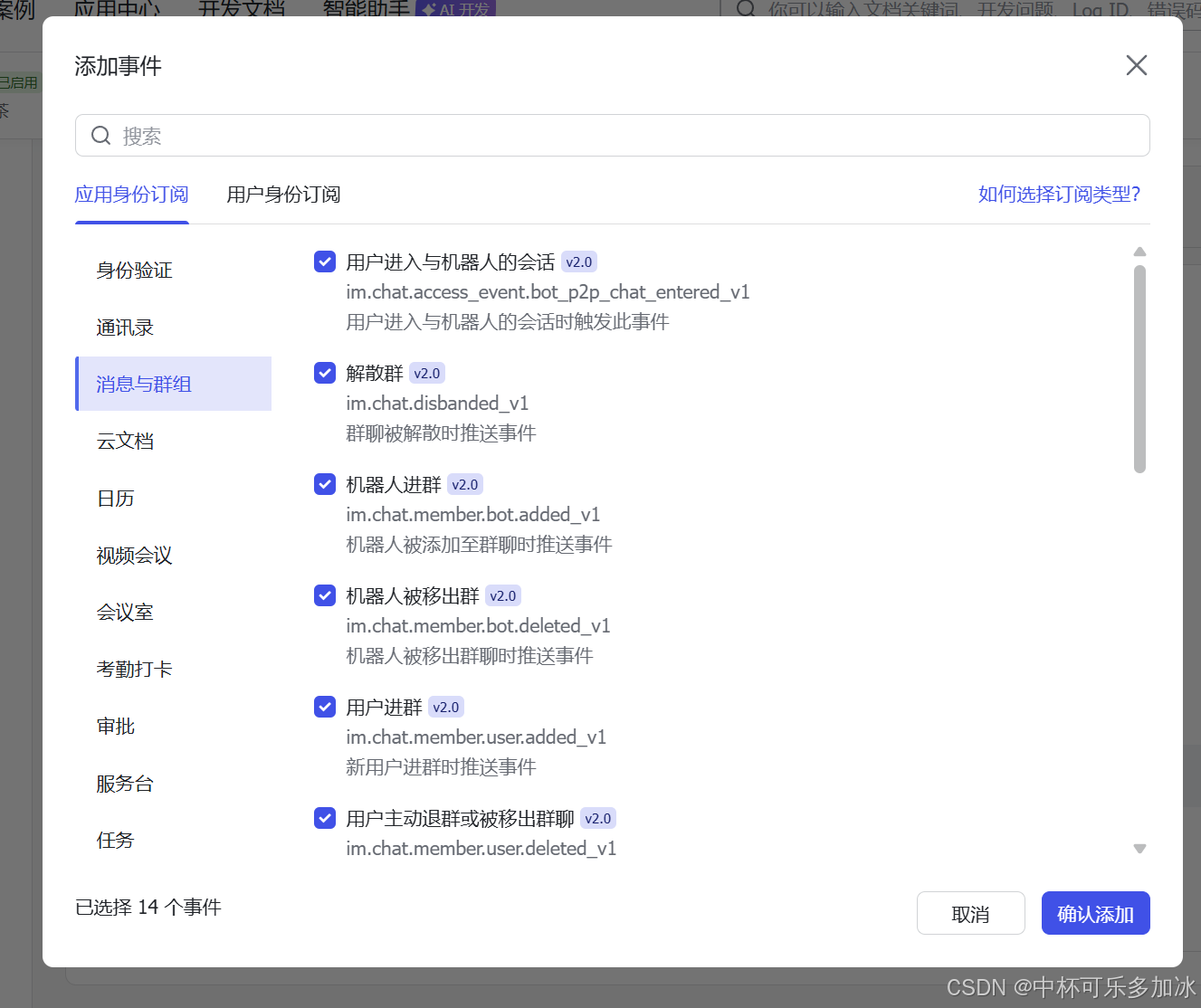
Task: Open the 通讯录 category in the sidebar
Action: (124, 327)
